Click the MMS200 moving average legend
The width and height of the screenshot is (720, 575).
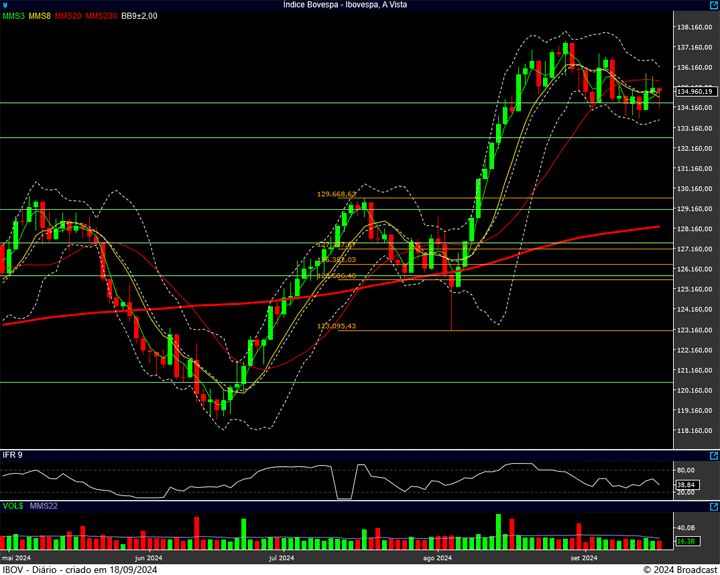101,16
